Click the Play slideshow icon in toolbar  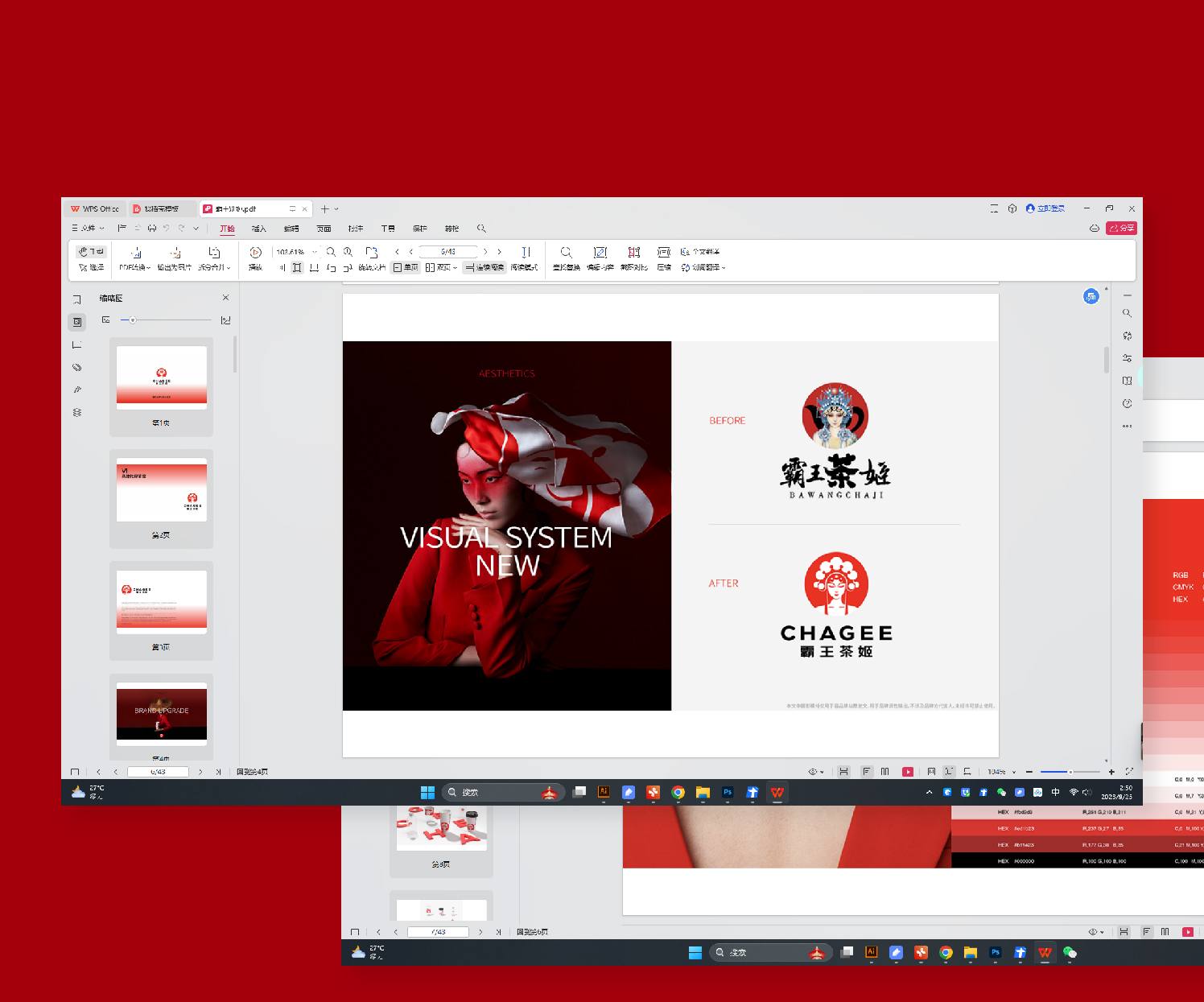click(x=255, y=253)
